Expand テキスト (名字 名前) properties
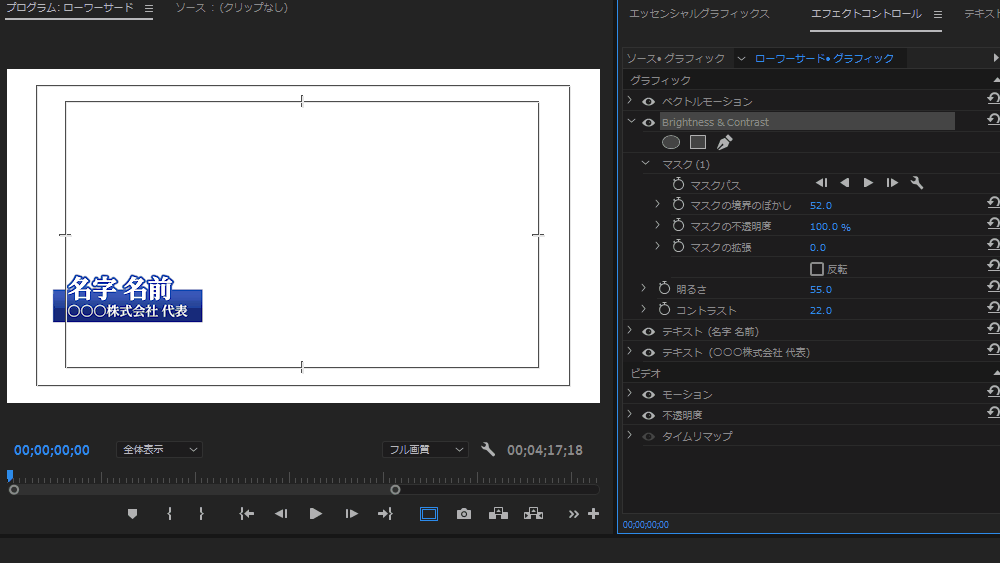This screenshot has height=563, width=1000. (630, 330)
